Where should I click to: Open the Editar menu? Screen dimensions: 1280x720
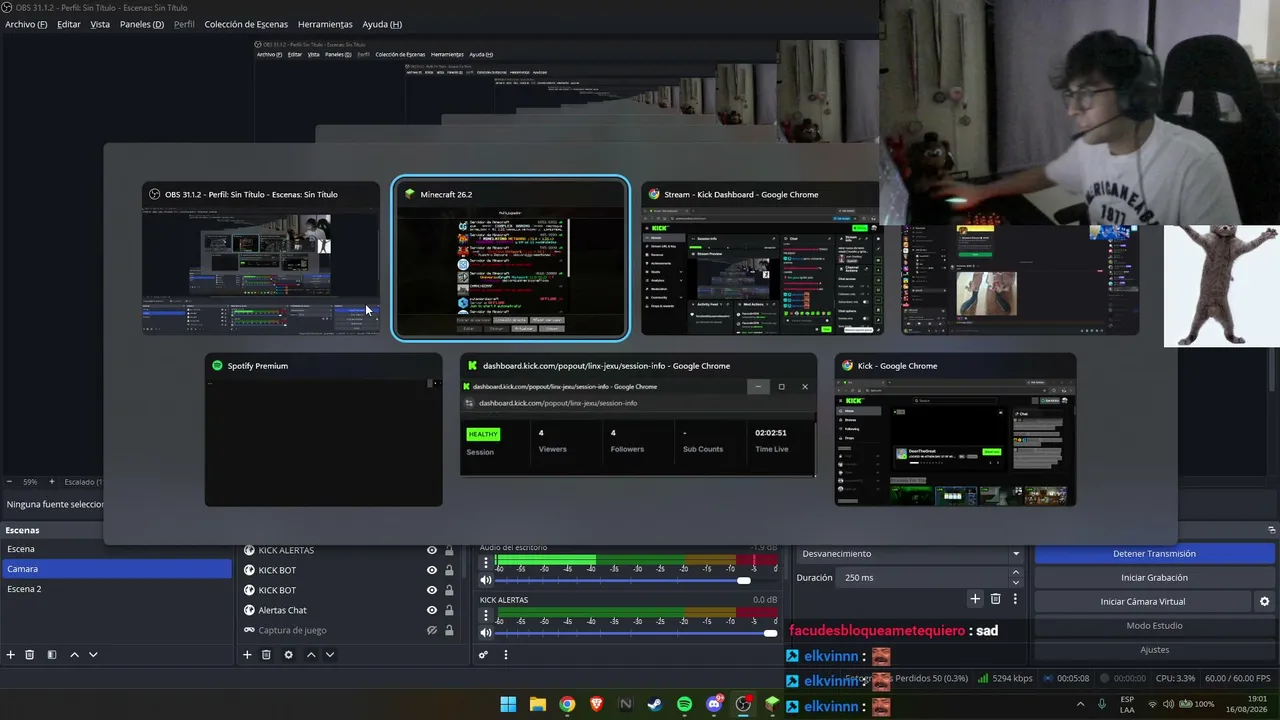pos(69,24)
